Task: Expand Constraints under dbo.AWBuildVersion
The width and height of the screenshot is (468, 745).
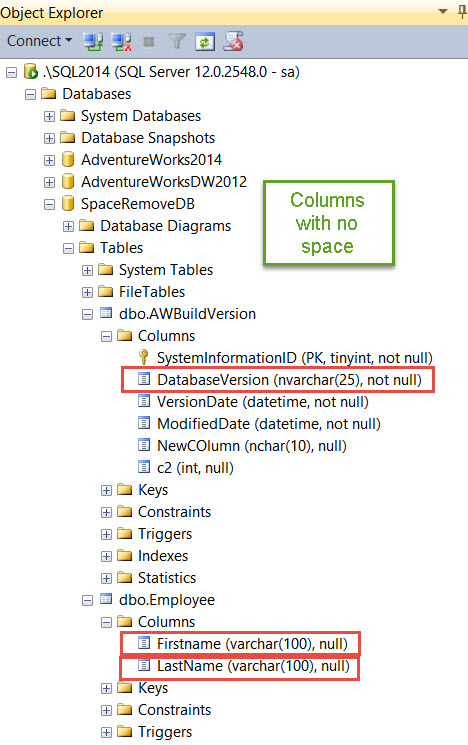Action: 106,512
